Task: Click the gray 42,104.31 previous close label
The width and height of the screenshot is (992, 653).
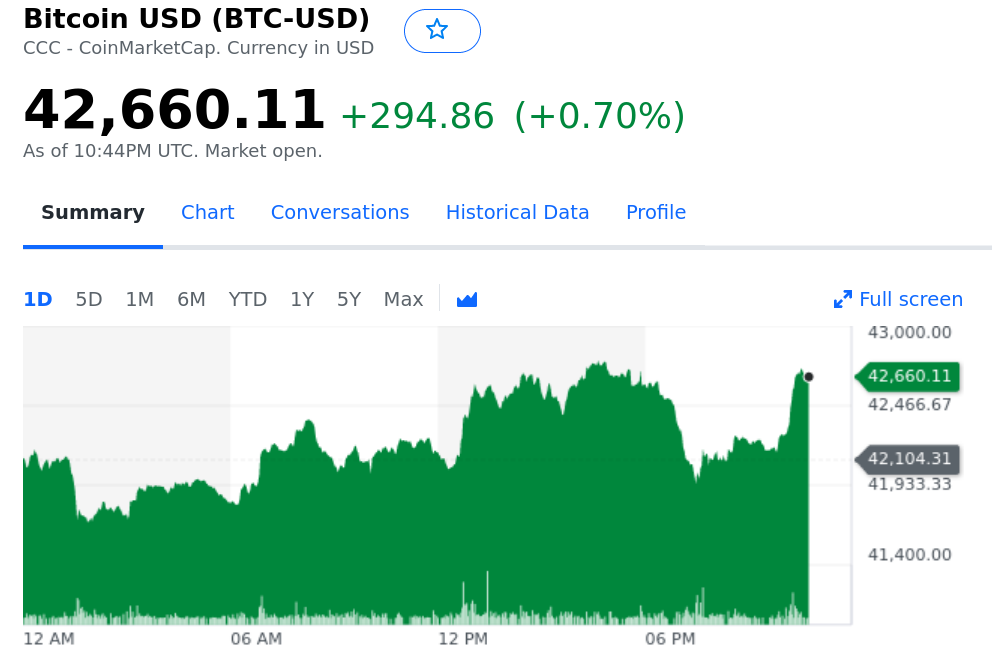Action: pyautogui.click(x=909, y=459)
